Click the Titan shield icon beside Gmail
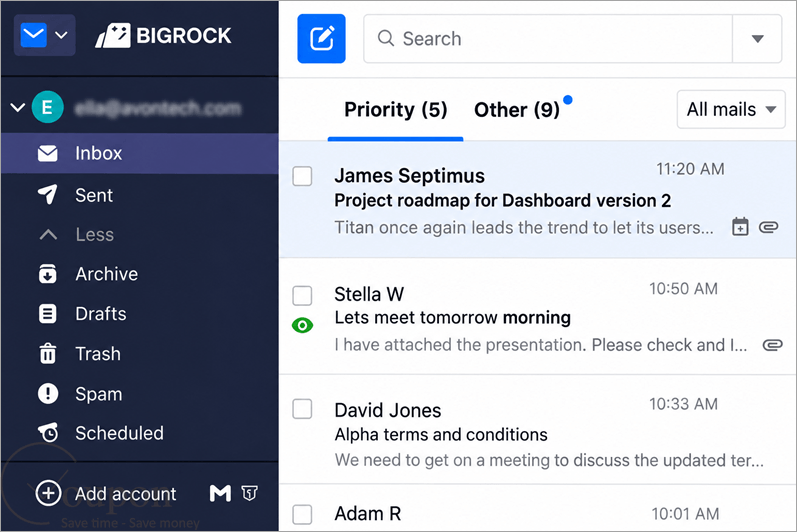Screen dimensions: 797x532 [x=249, y=493]
